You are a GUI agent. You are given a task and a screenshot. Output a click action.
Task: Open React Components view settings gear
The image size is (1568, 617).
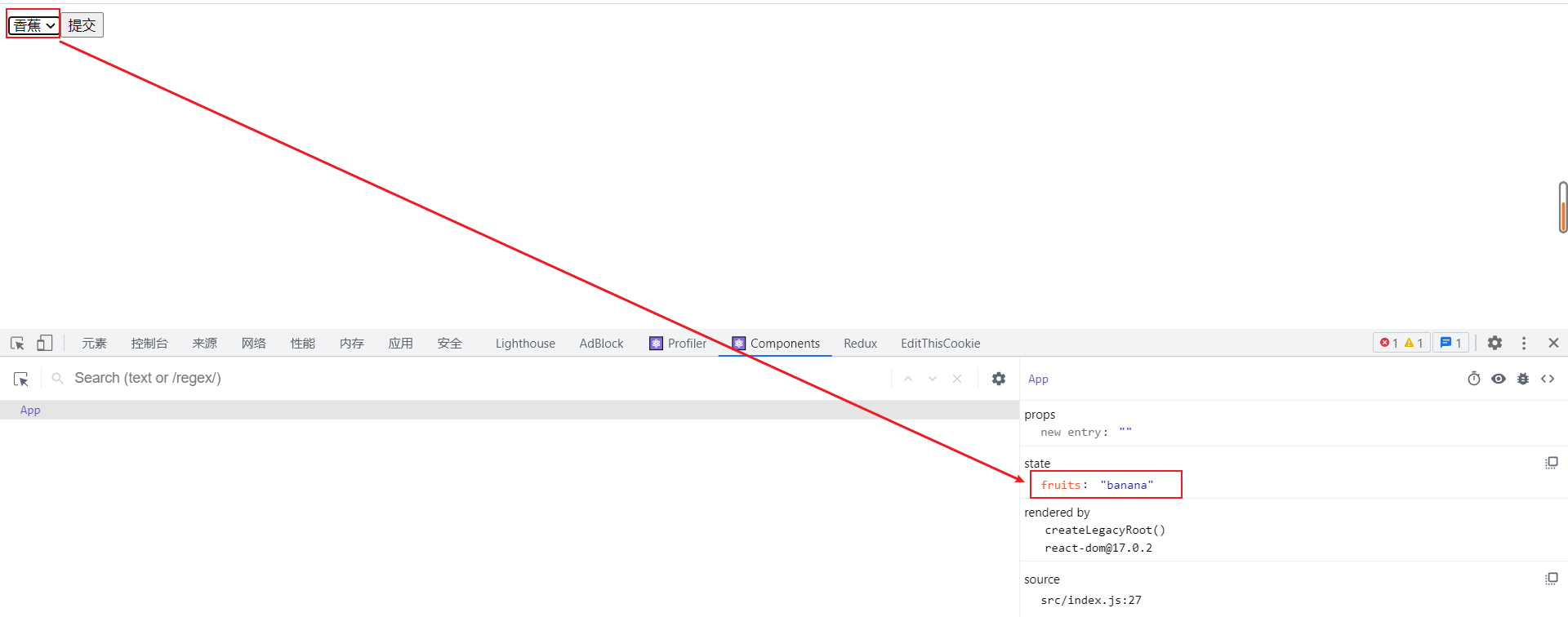pos(999,379)
